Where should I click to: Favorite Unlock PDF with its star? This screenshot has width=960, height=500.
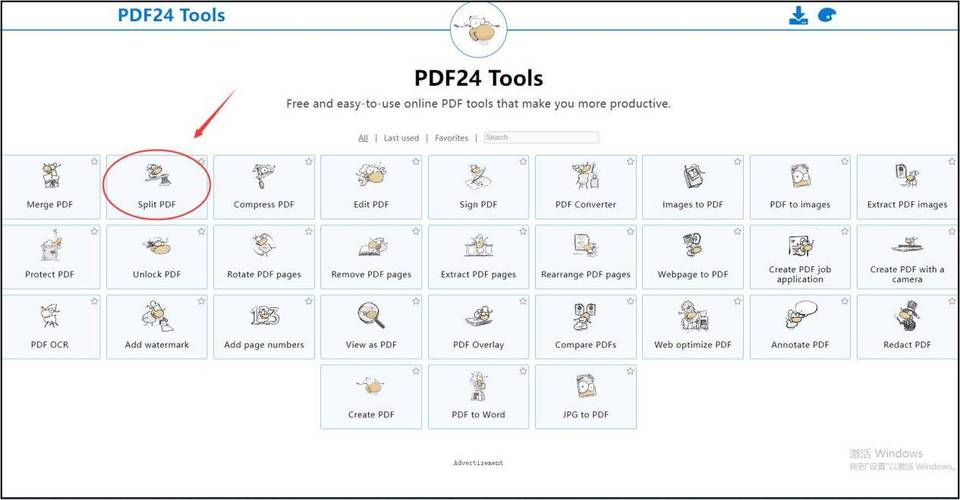point(201,231)
